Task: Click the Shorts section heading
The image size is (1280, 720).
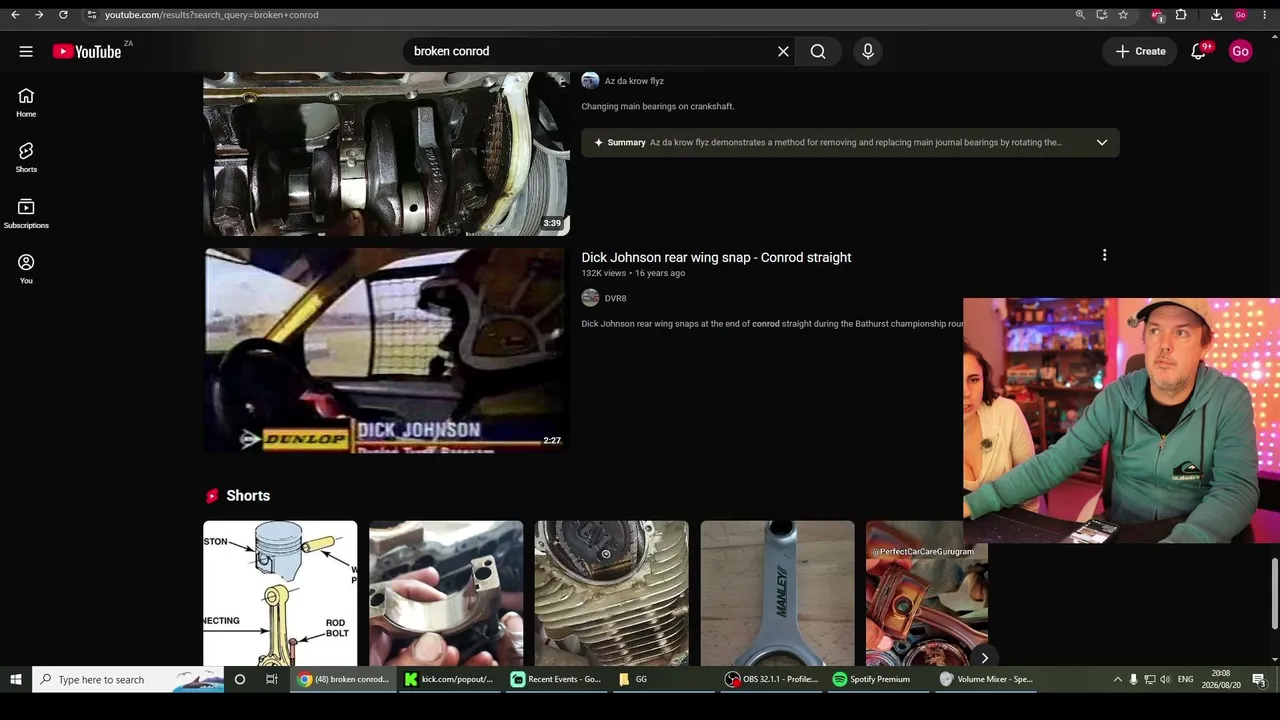Action: (x=248, y=496)
